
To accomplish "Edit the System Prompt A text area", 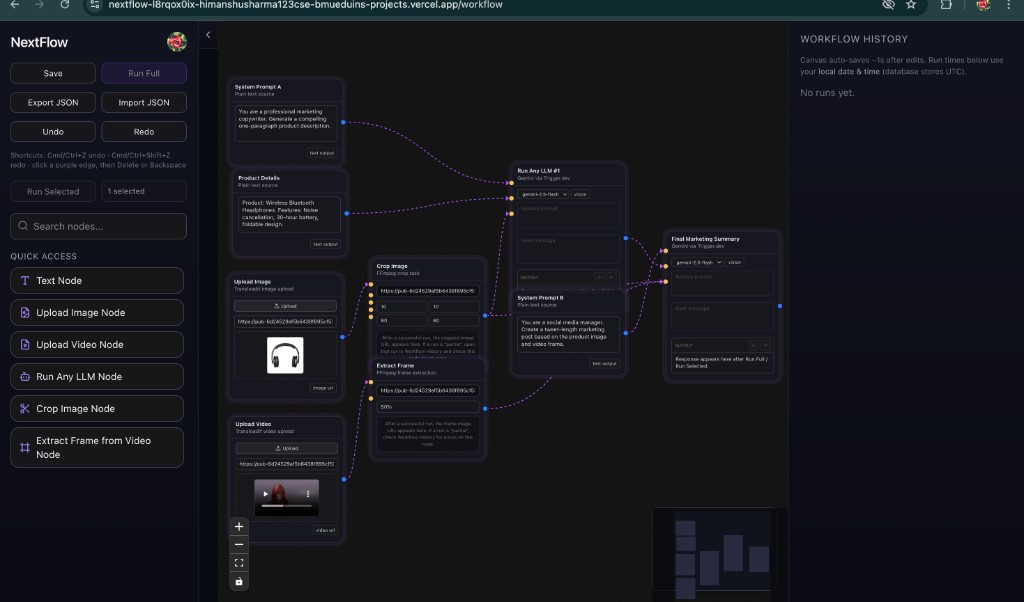I will (285, 123).
